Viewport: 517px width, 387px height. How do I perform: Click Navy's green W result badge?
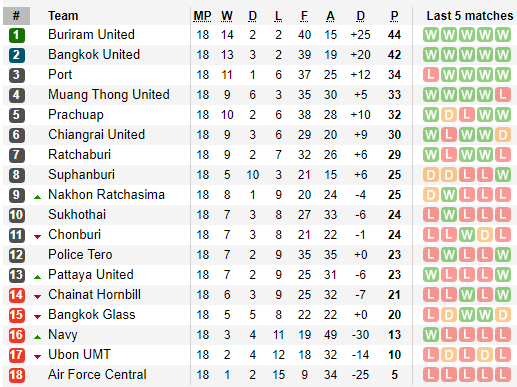(x=431, y=335)
